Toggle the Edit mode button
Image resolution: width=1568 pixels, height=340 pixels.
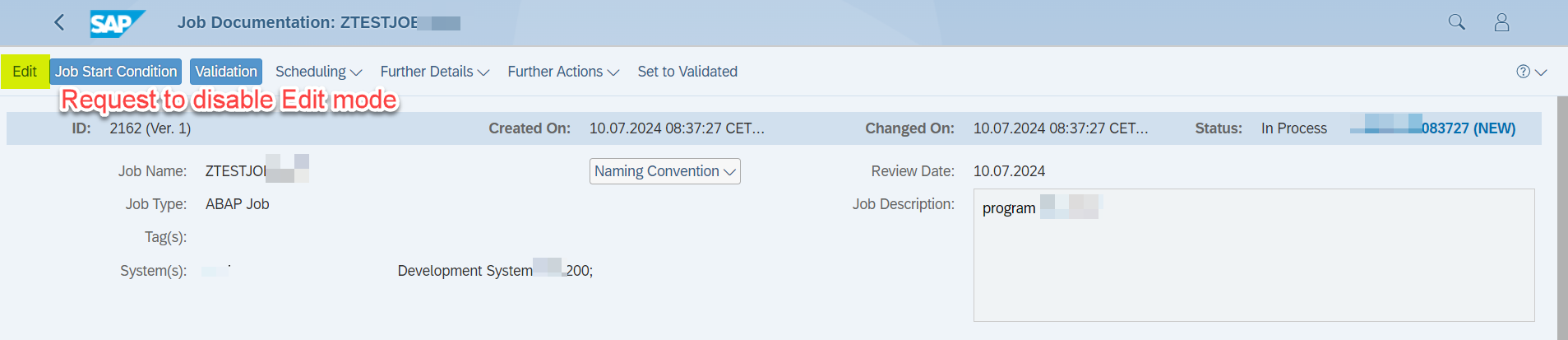tap(25, 72)
